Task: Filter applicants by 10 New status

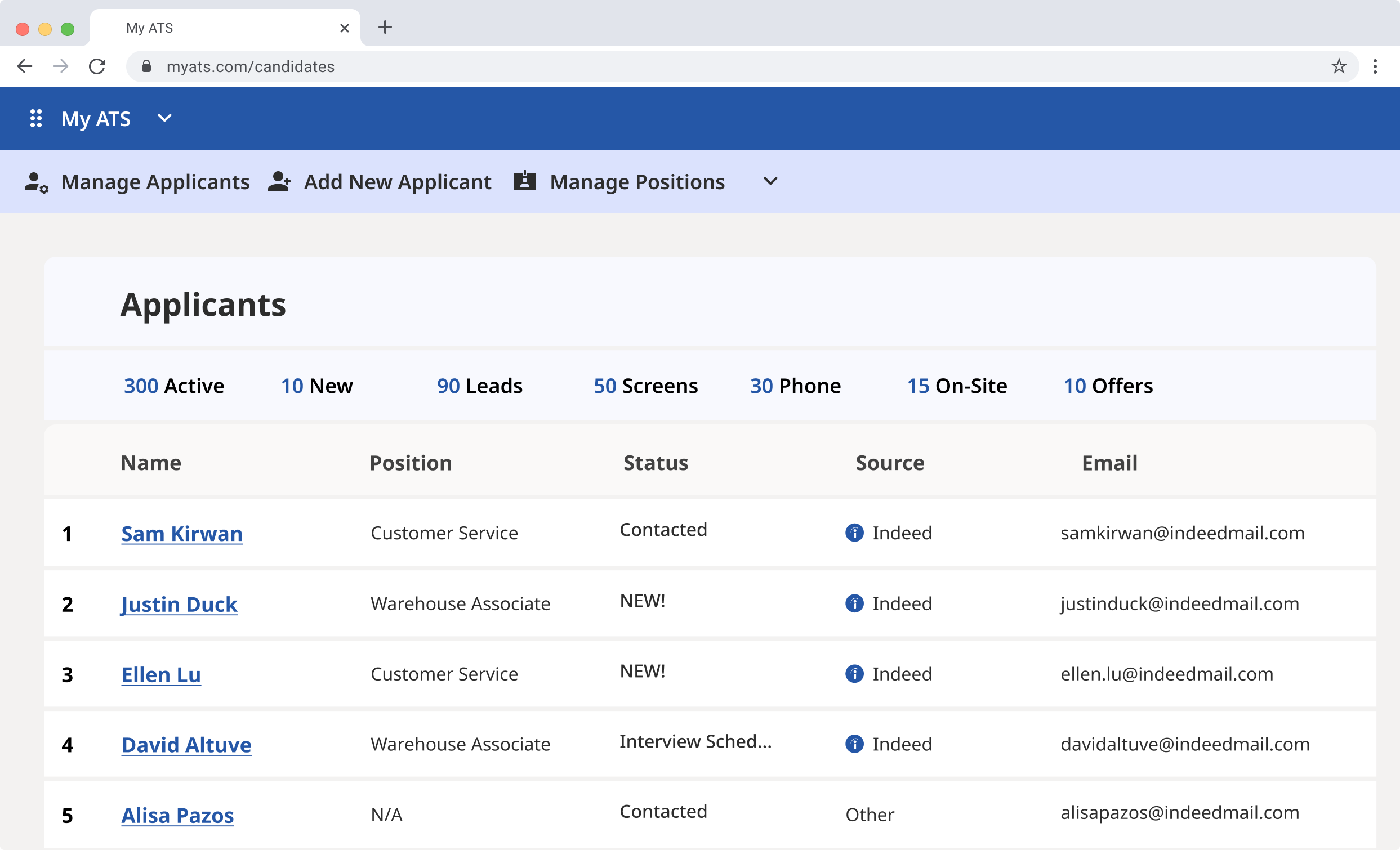Action: (x=316, y=384)
